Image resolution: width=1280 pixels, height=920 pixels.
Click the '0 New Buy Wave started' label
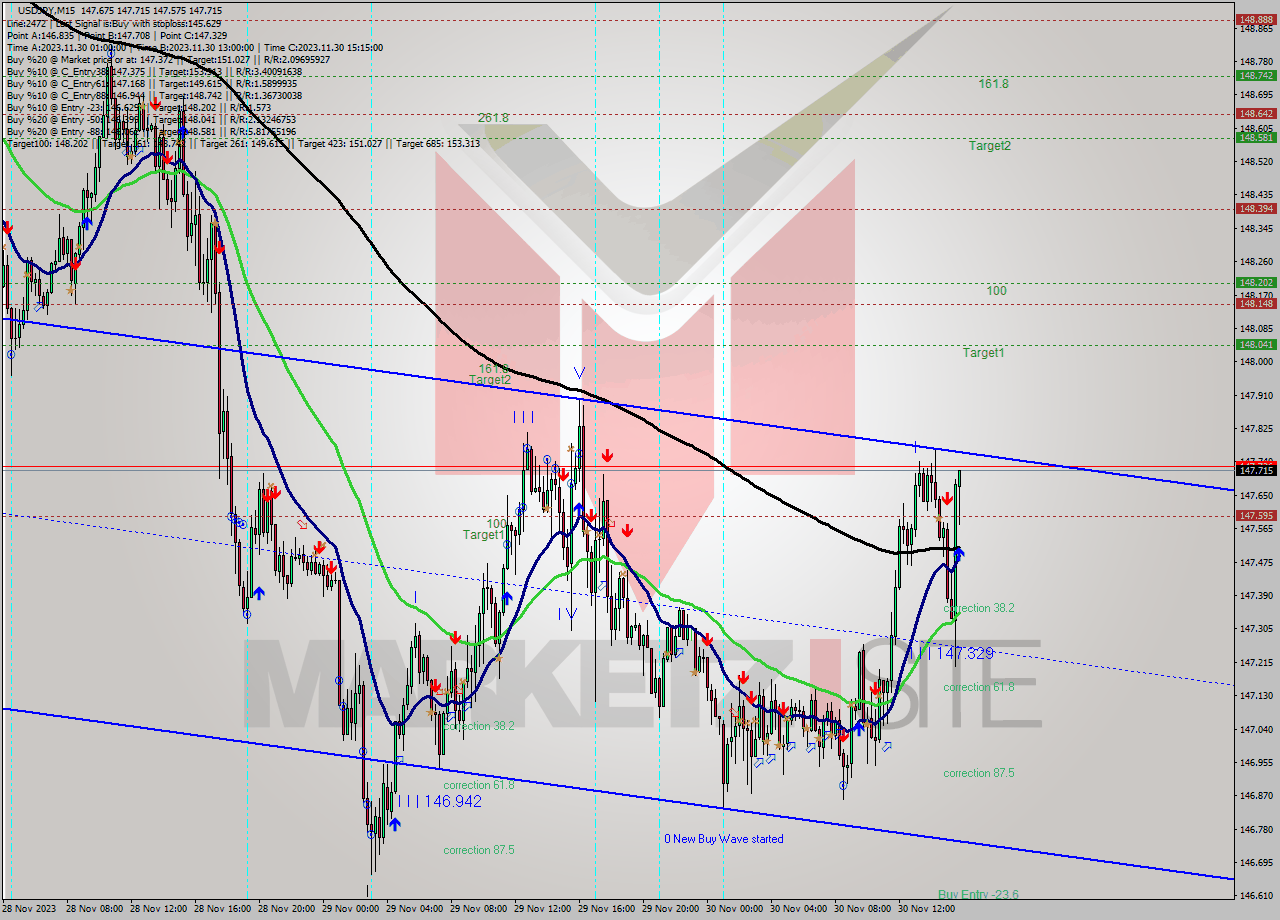click(724, 839)
